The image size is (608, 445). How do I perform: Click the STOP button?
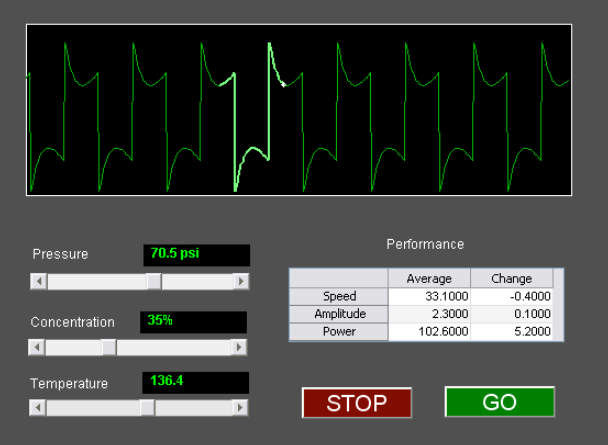pyautogui.click(x=357, y=403)
